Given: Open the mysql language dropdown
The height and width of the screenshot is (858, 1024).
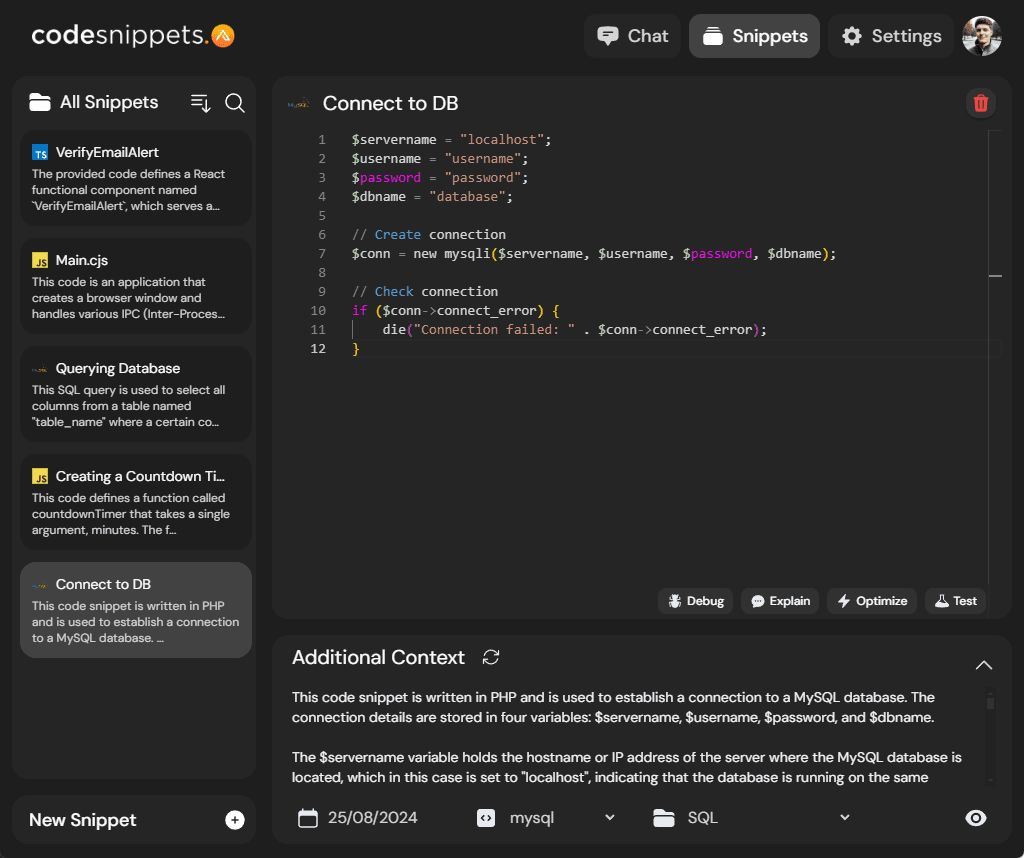Looking at the screenshot, I should pos(562,818).
